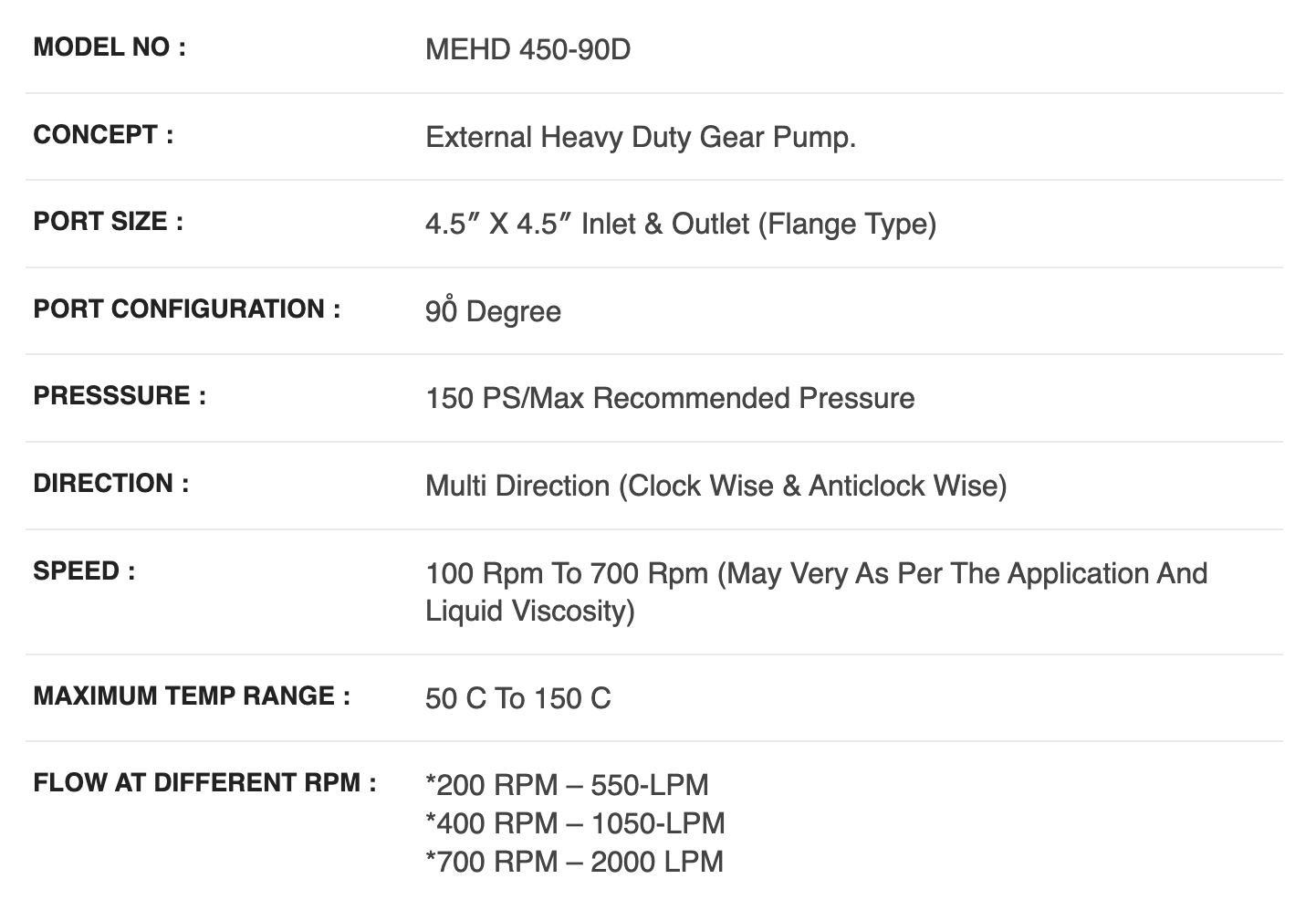
Task: Click the MODEL NO label
Action: point(110,47)
